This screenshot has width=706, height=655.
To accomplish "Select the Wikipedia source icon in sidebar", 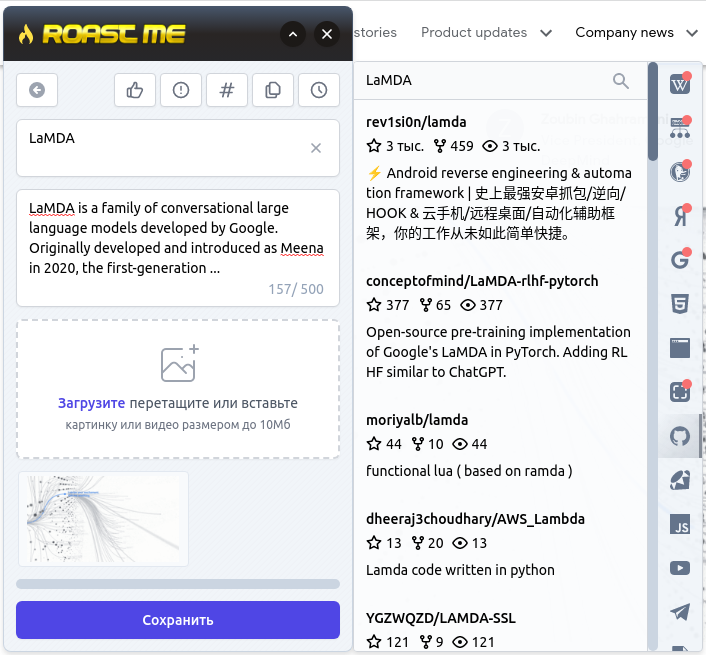I will (x=680, y=84).
